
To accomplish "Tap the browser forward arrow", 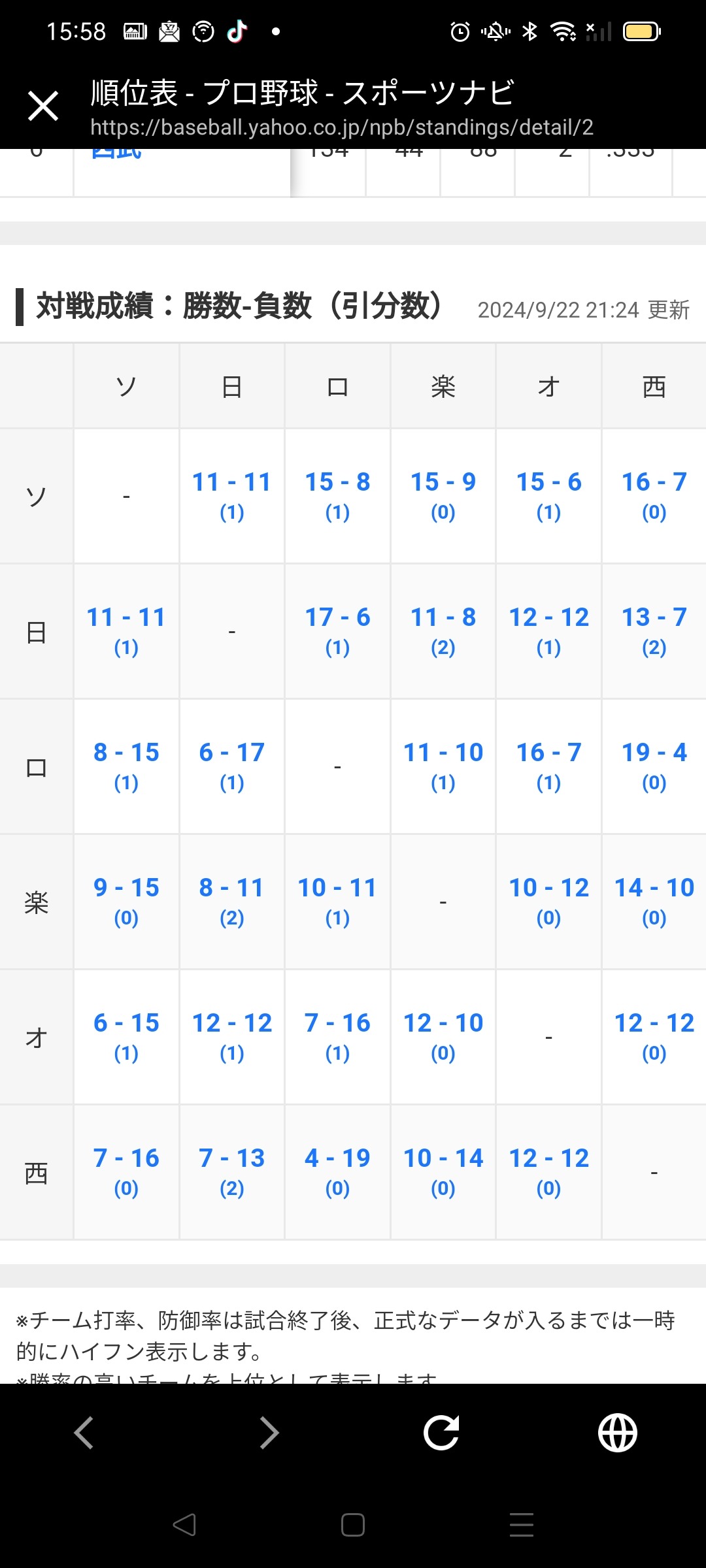I will pyautogui.click(x=269, y=1433).
